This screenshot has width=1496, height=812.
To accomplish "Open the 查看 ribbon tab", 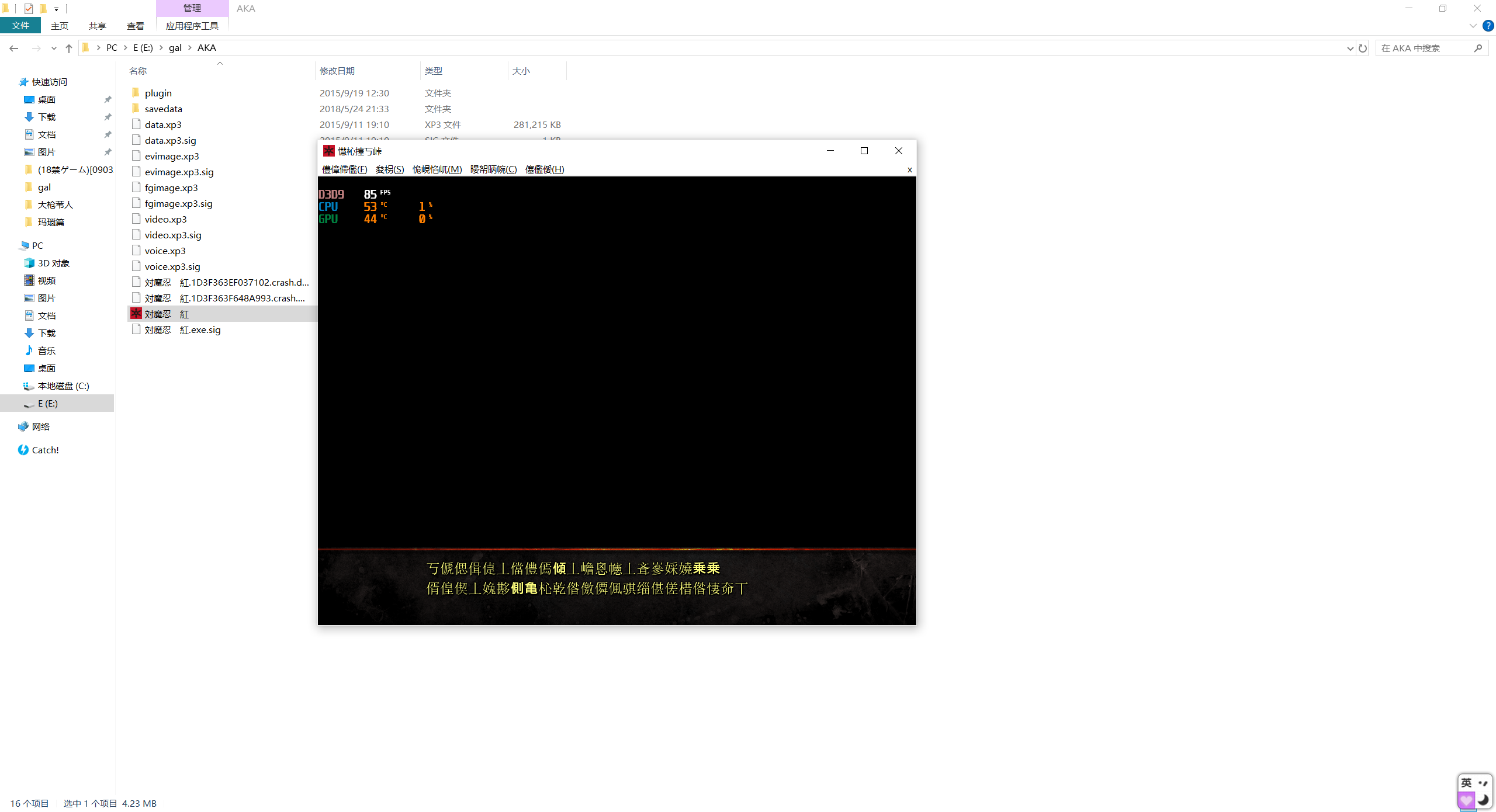I will click(135, 26).
